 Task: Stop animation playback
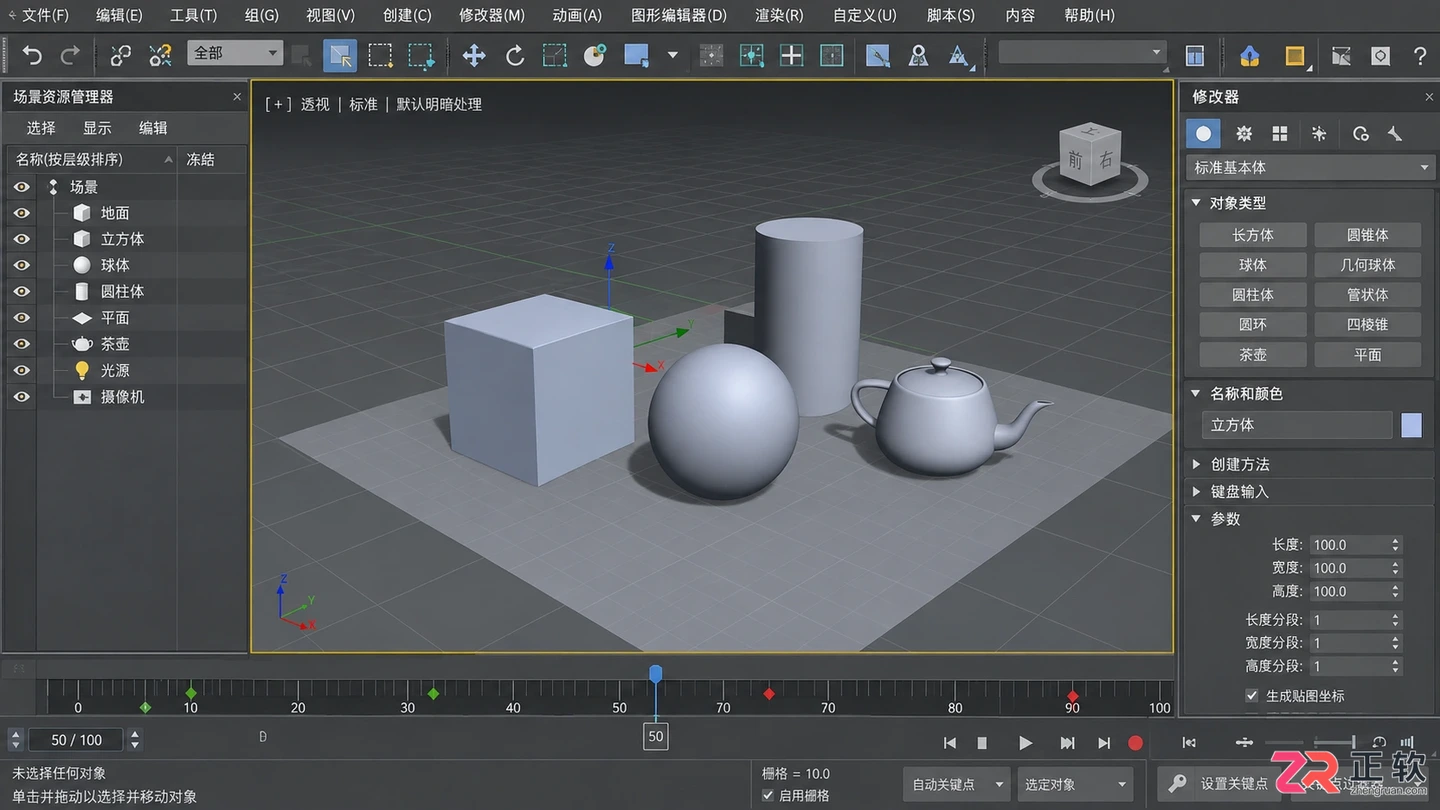[x=982, y=743]
